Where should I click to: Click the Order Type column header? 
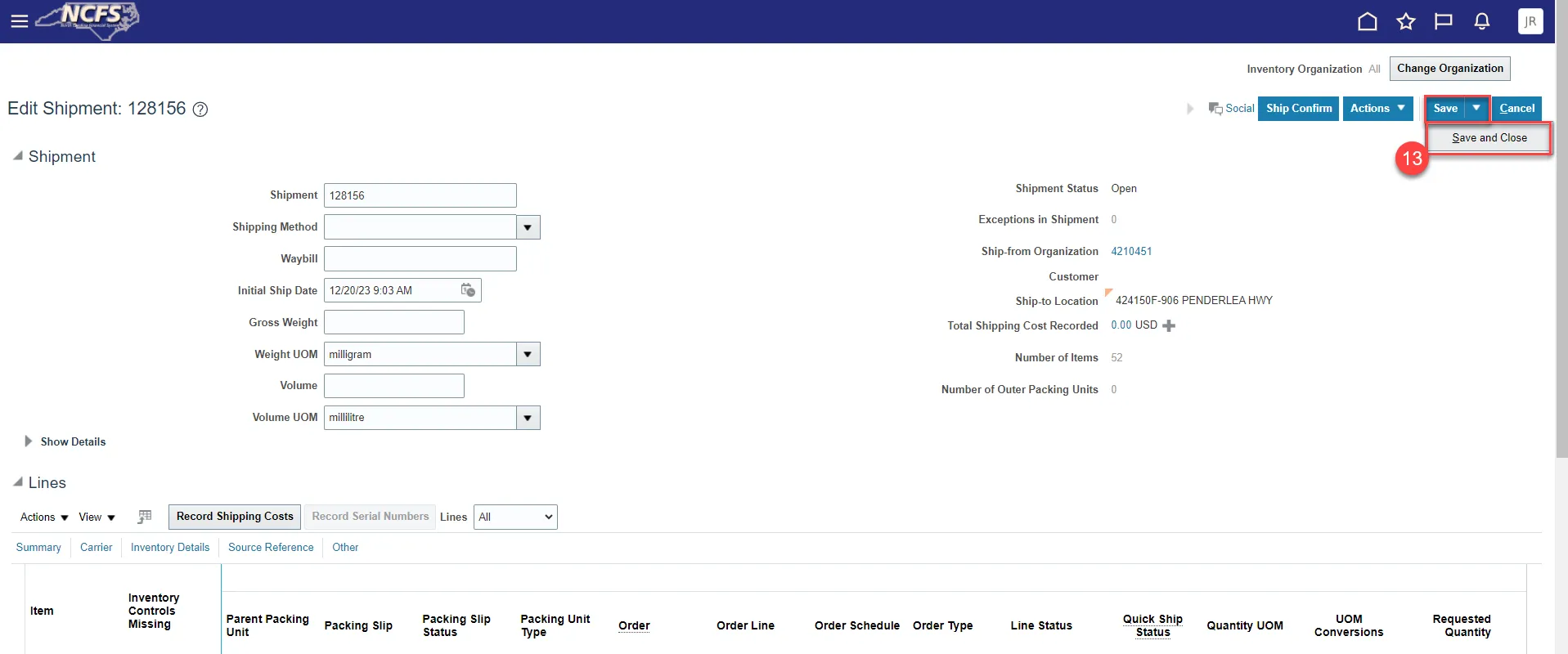[943, 626]
